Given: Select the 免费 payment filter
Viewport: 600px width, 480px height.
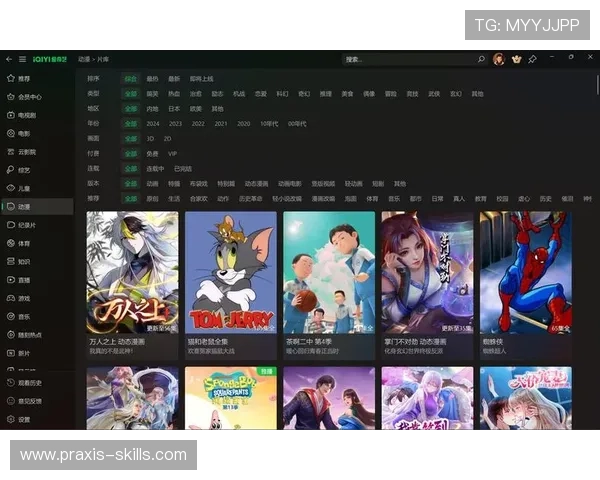Looking at the screenshot, I should (x=153, y=154).
